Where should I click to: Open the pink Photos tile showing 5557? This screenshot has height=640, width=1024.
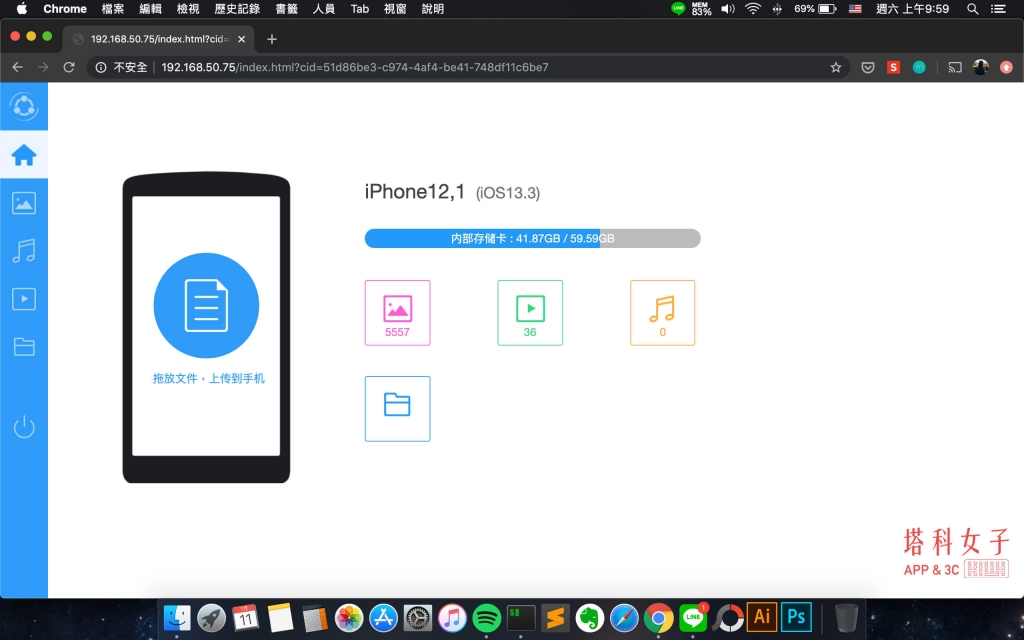click(x=397, y=312)
